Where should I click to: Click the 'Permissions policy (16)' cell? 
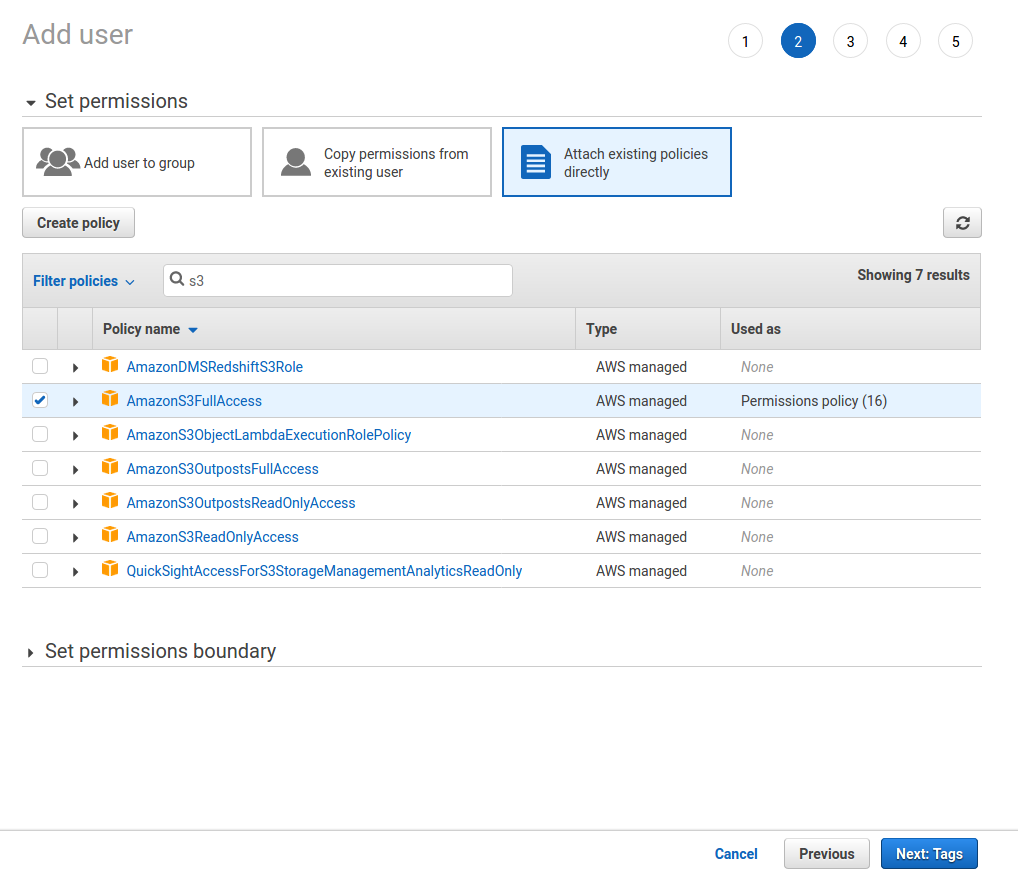click(x=813, y=401)
